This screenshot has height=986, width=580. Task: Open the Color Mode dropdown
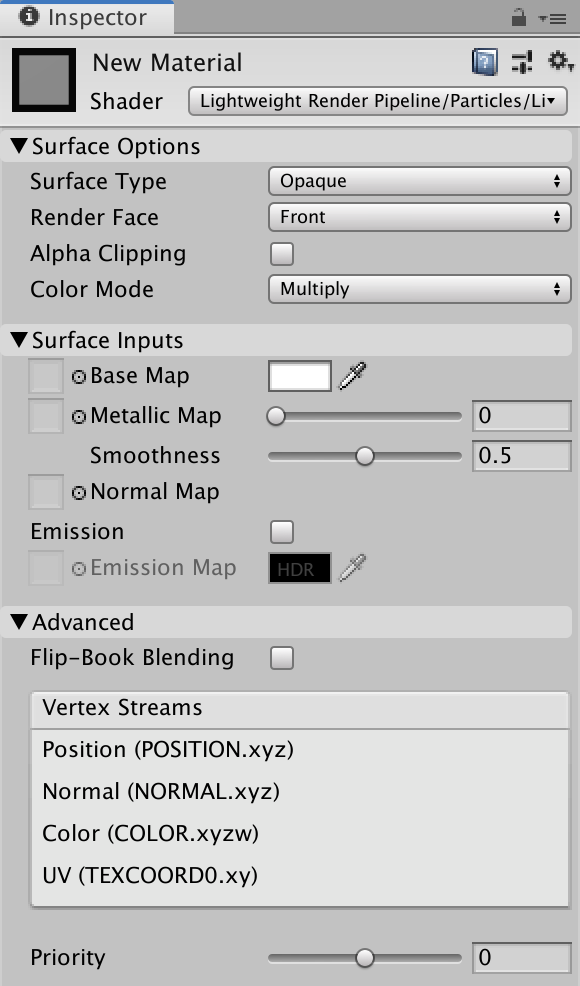419,289
